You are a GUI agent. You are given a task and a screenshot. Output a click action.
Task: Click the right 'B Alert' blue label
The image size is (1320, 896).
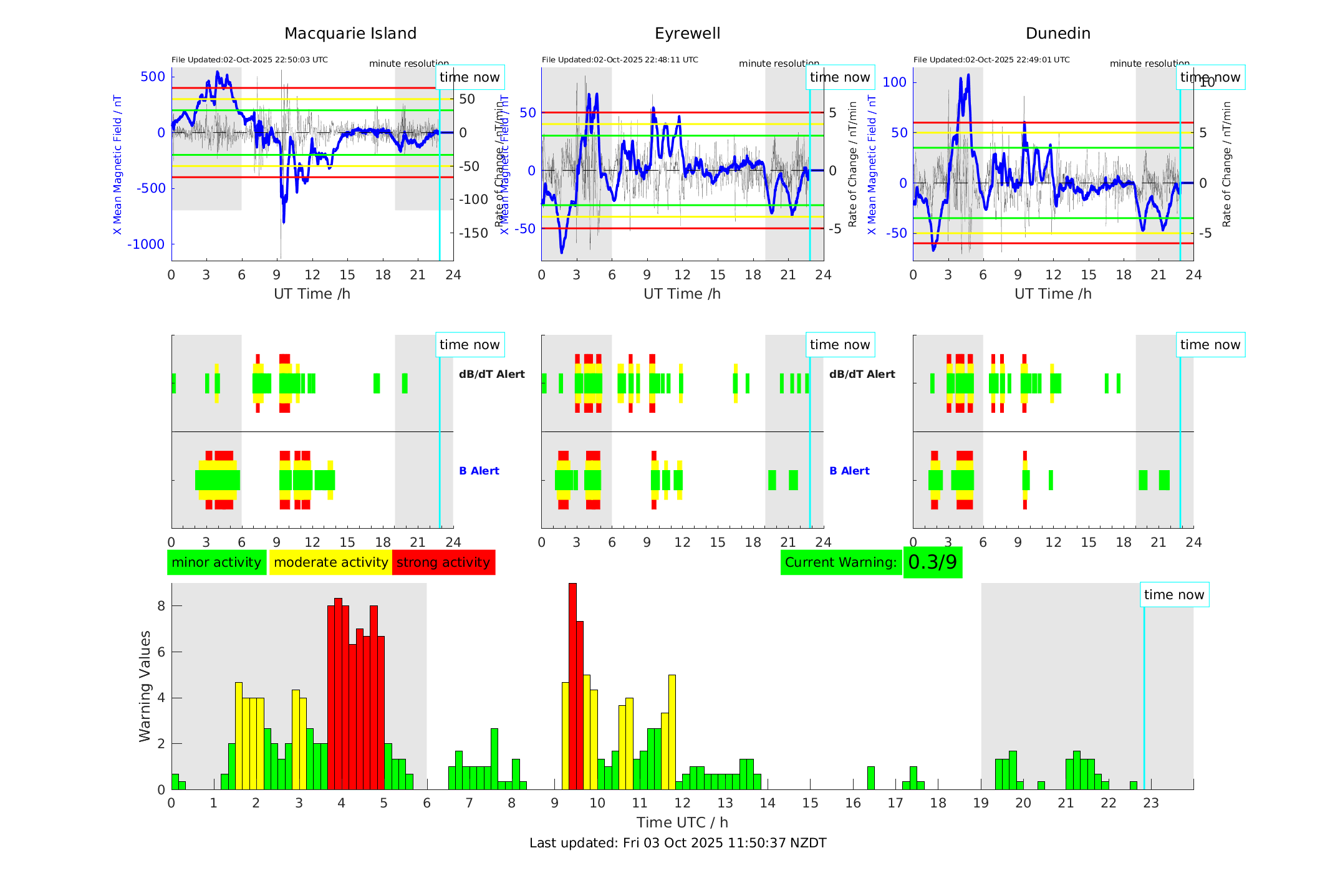click(x=849, y=471)
